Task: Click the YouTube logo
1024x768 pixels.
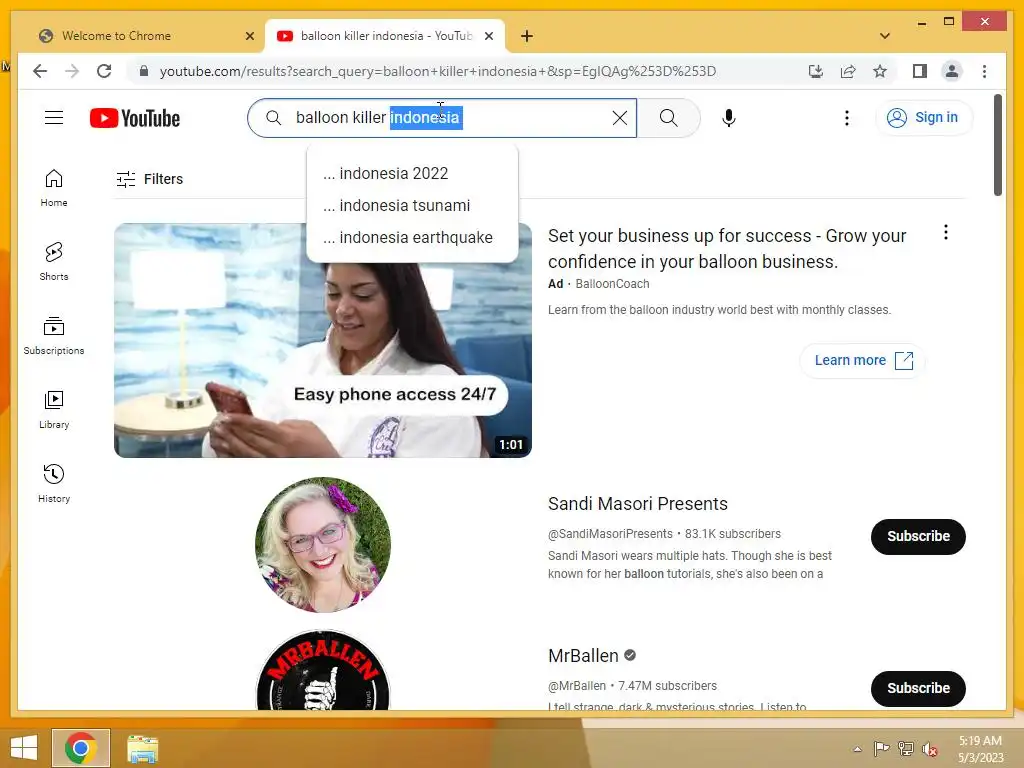Action: point(135,118)
